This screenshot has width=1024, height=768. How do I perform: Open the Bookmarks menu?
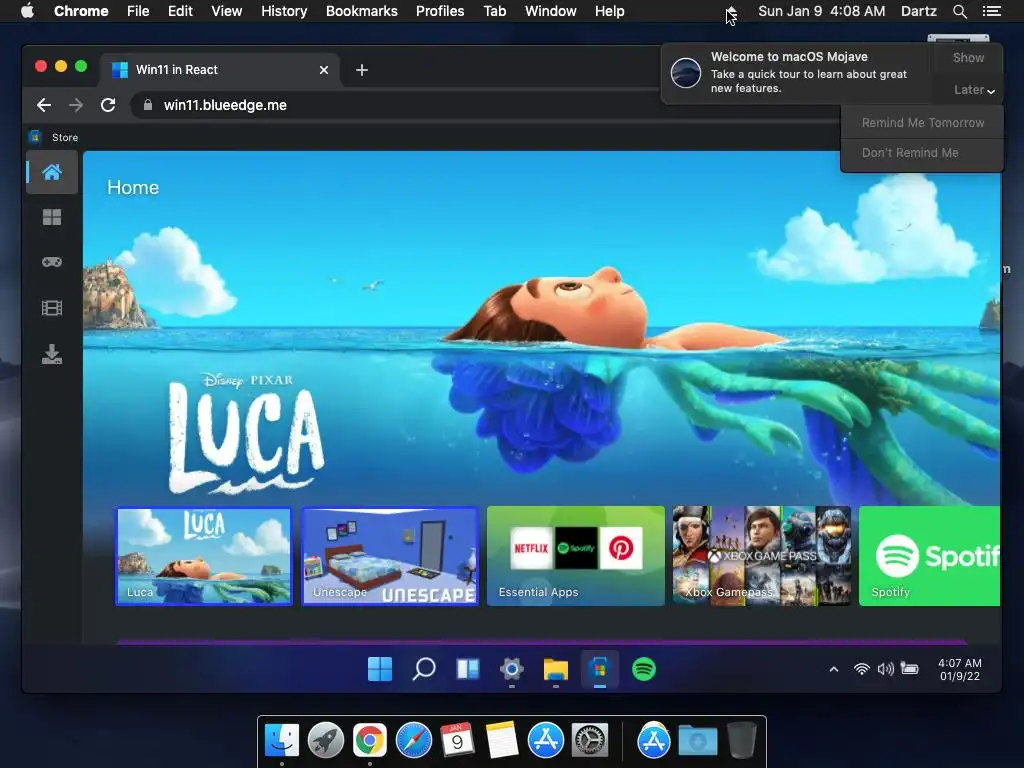pyautogui.click(x=362, y=11)
